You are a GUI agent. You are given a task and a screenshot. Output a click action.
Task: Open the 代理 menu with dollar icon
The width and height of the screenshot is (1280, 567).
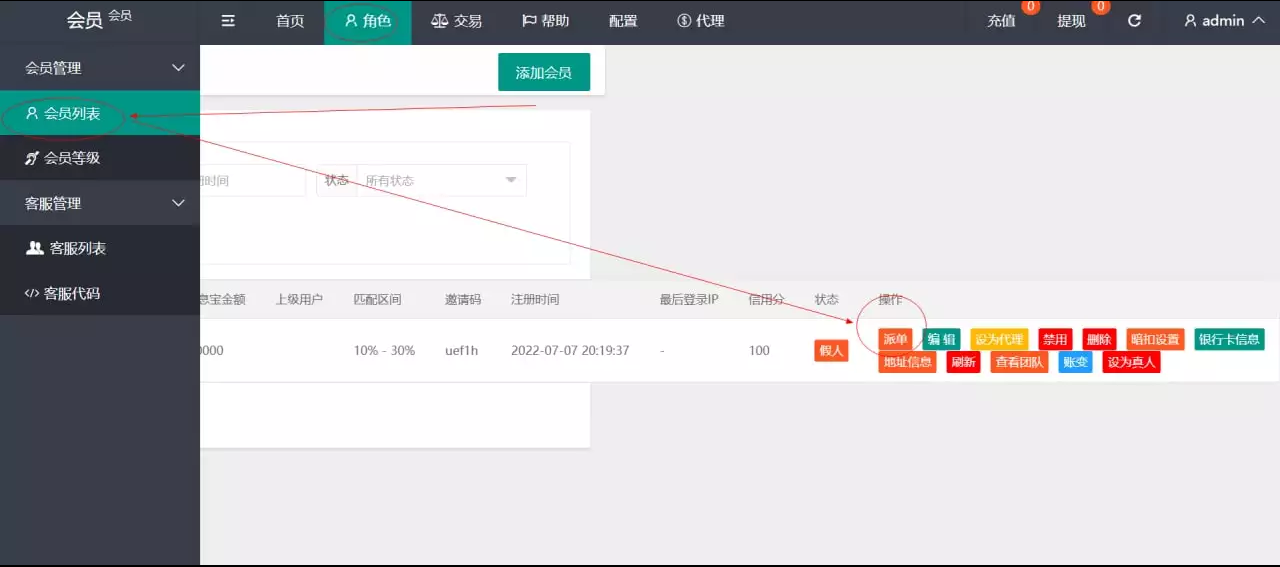pyautogui.click(x=700, y=21)
